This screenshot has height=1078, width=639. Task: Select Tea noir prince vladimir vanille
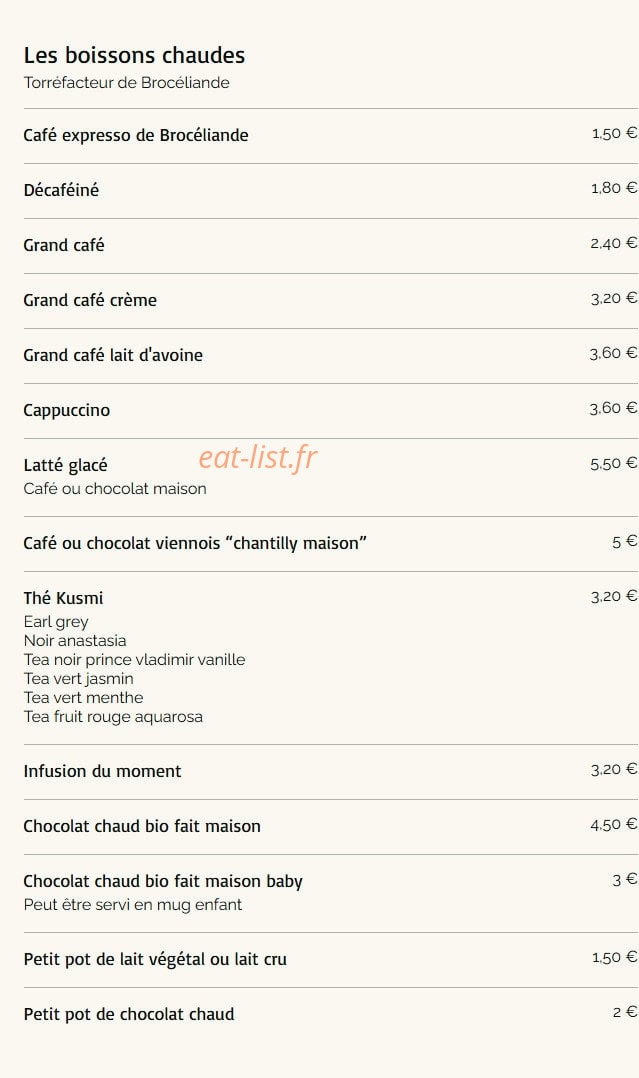click(134, 659)
